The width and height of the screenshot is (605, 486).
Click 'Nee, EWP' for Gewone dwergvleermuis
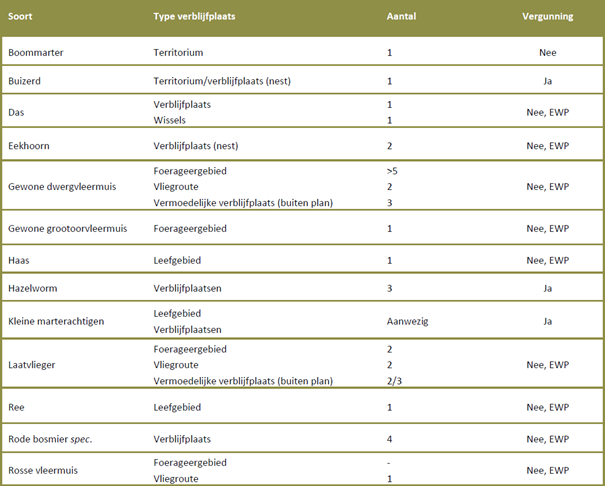click(548, 187)
